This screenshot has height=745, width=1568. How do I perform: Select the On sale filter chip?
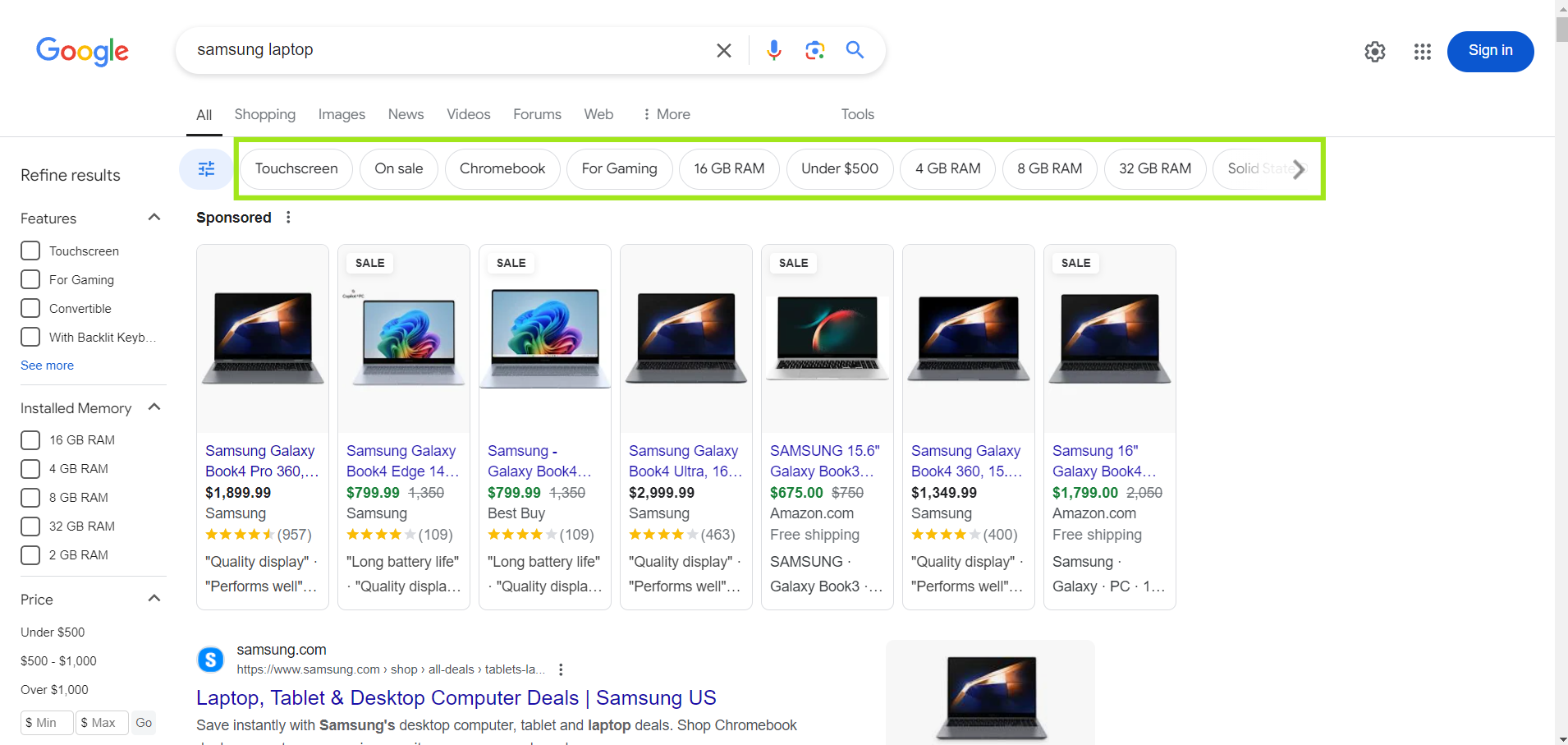(399, 168)
